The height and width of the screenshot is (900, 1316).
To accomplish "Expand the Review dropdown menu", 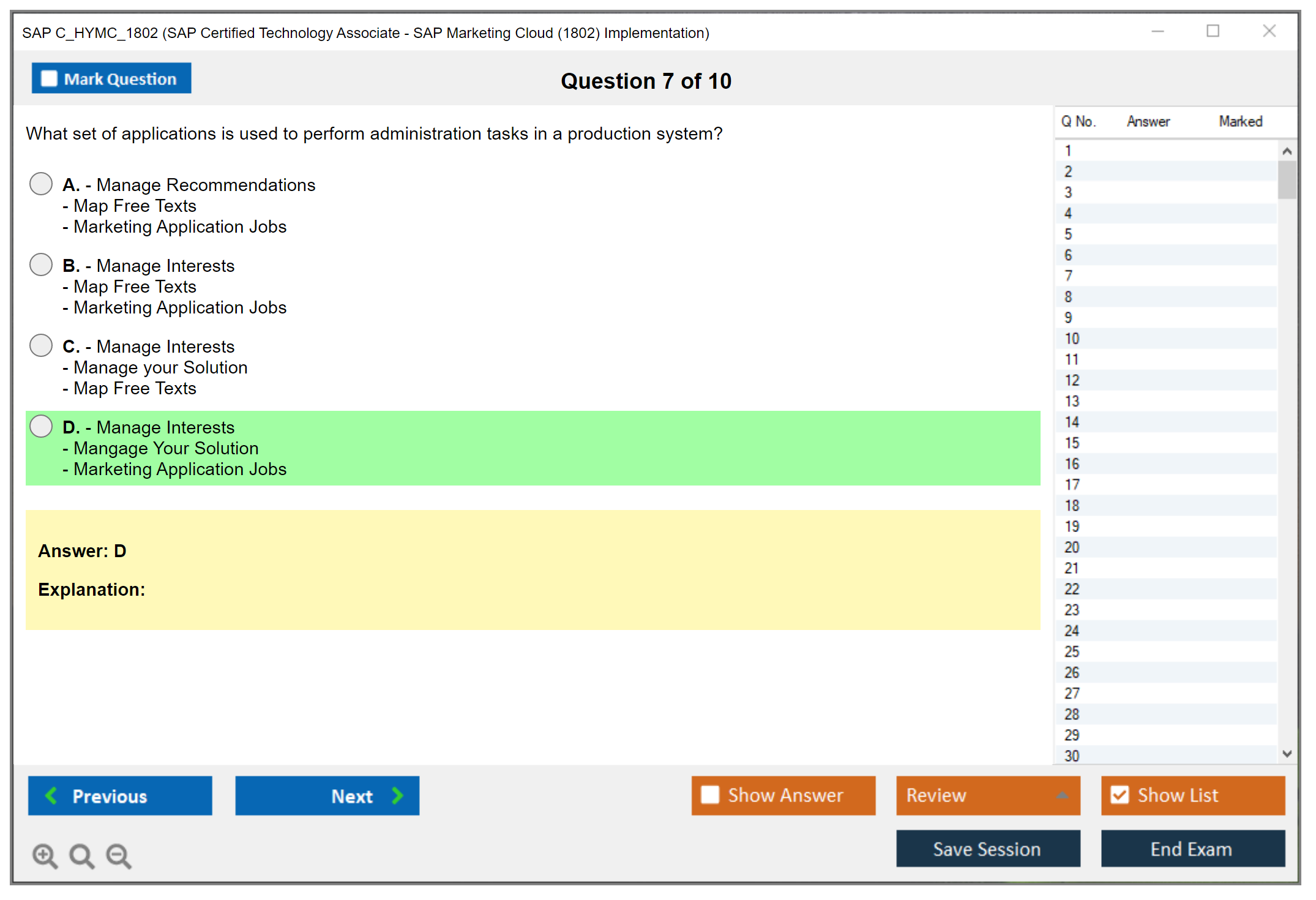I will point(1062,795).
